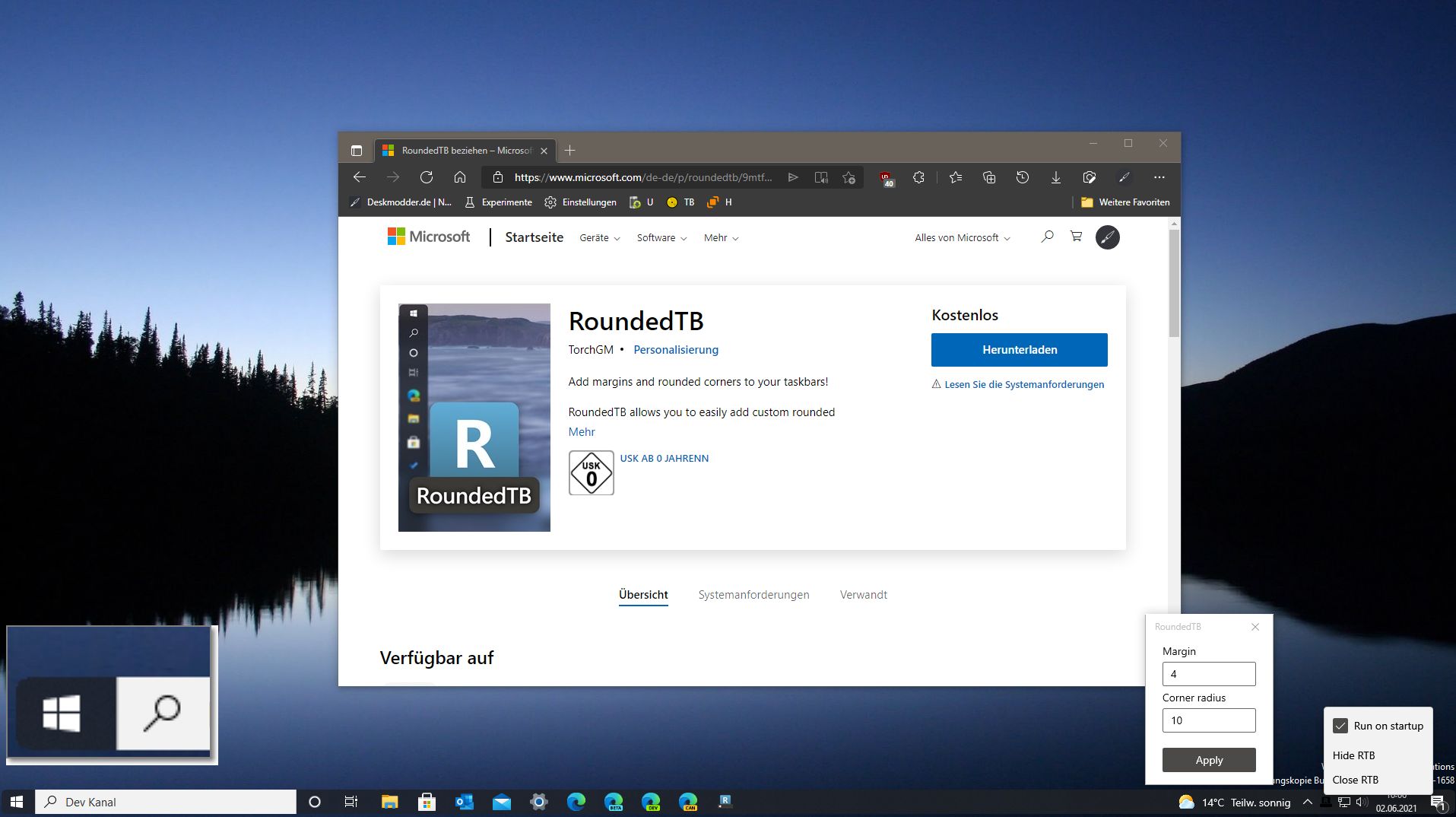
Task: Click the web page vertical scrollbar
Action: (x=1174, y=283)
